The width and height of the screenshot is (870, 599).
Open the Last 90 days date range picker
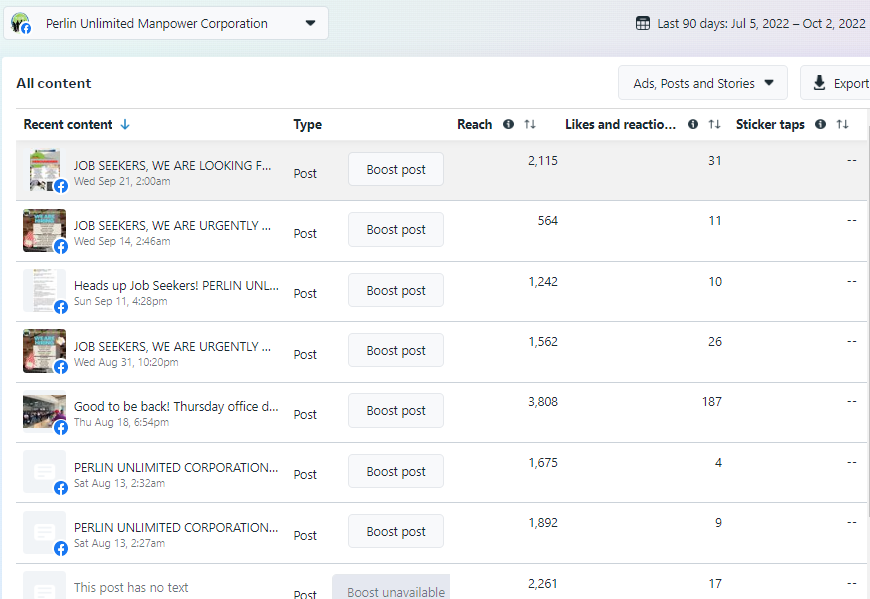point(750,23)
